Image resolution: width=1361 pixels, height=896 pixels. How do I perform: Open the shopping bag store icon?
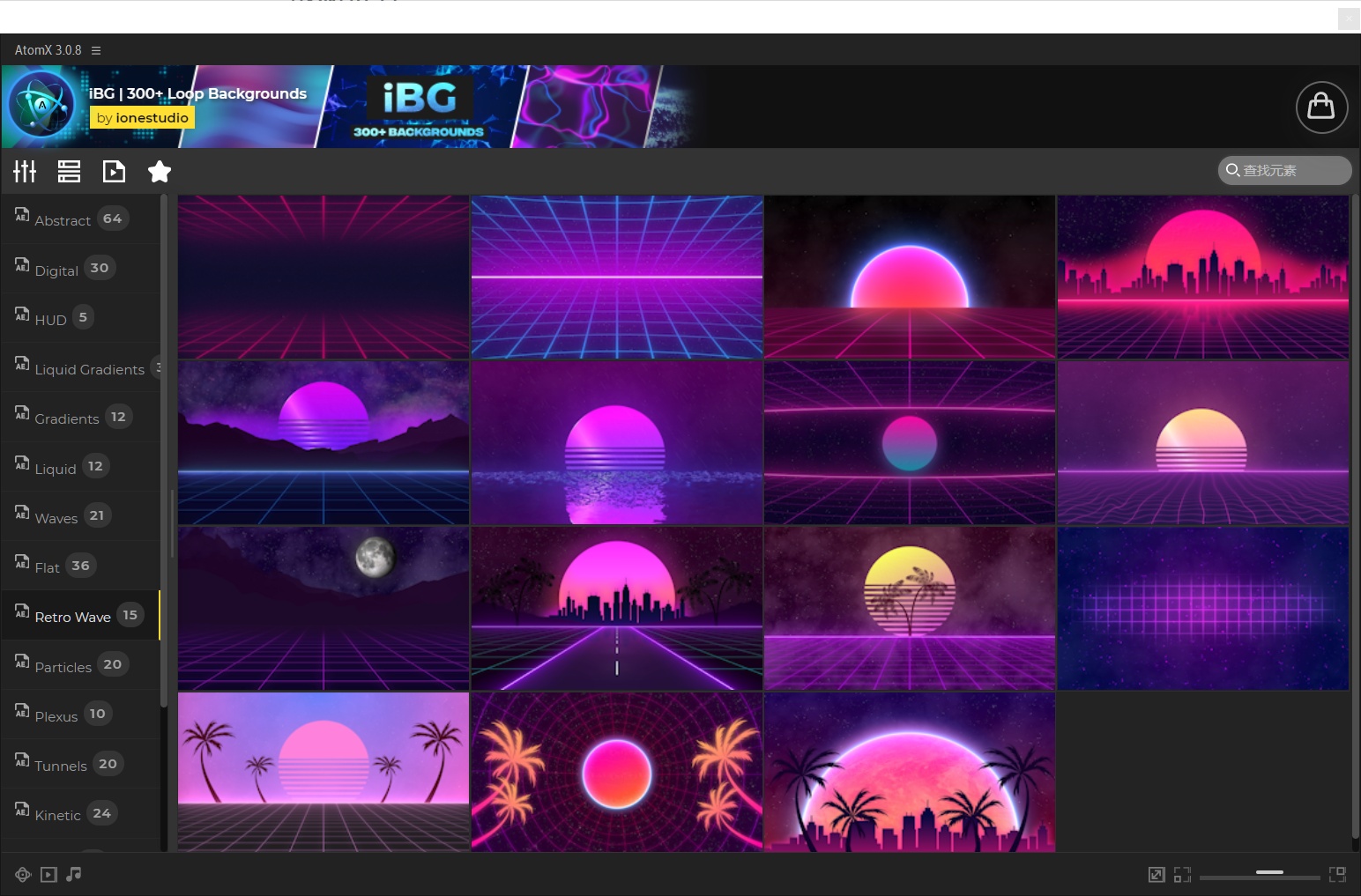pyautogui.click(x=1321, y=107)
